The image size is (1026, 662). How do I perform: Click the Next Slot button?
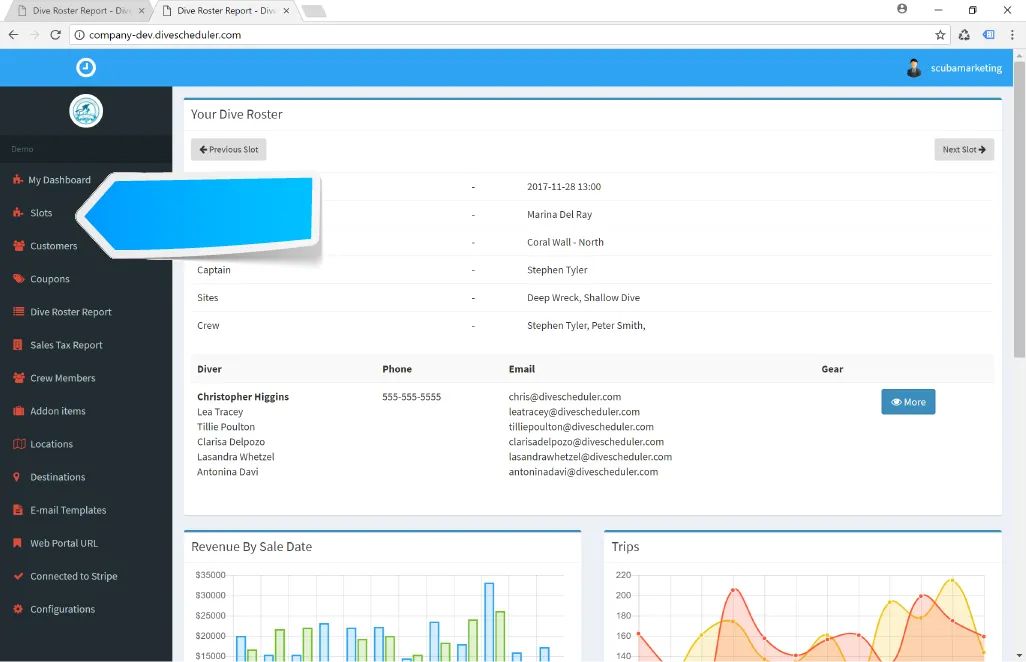(964, 149)
